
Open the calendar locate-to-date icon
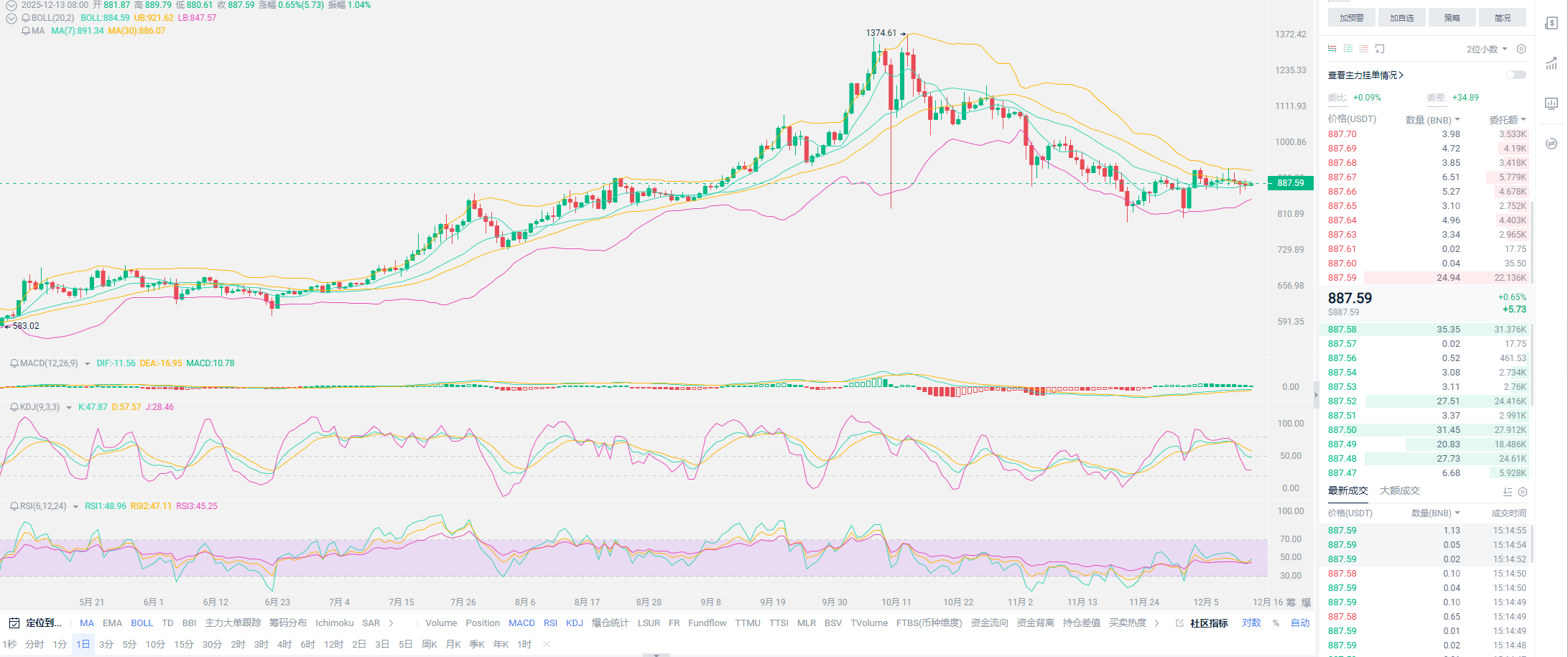[x=14, y=623]
